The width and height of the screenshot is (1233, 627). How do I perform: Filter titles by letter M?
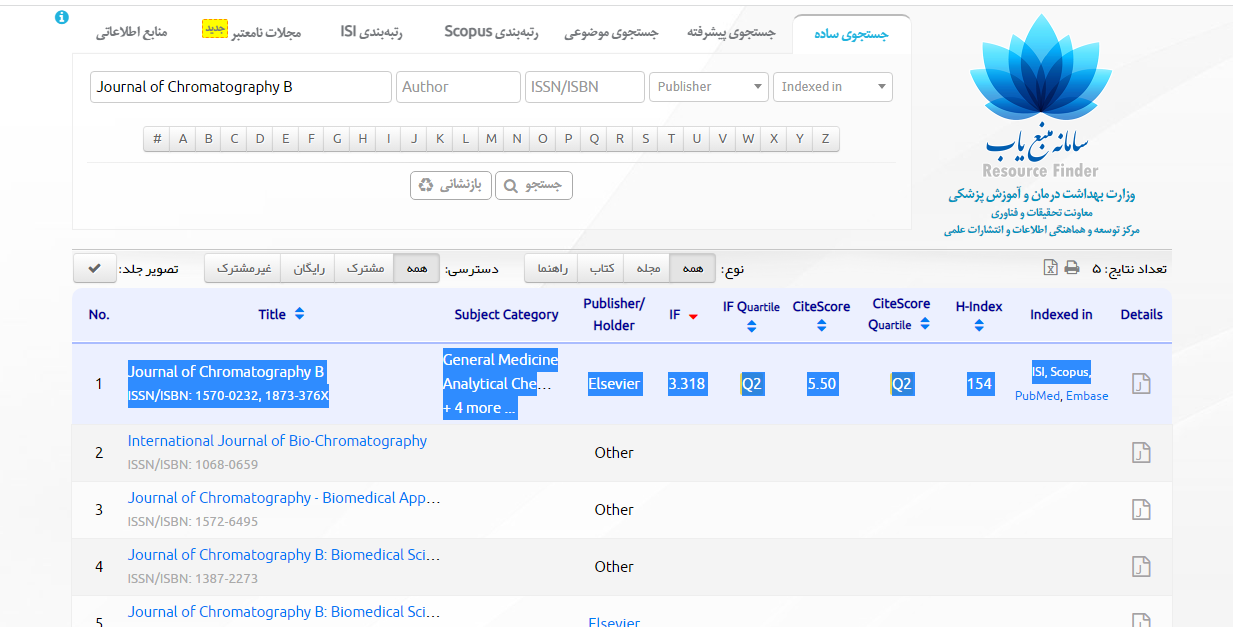[x=491, y=139]
